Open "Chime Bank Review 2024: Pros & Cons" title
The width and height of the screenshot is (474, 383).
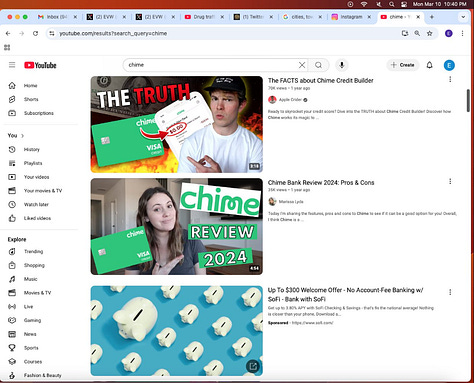[x=321, y=183]
